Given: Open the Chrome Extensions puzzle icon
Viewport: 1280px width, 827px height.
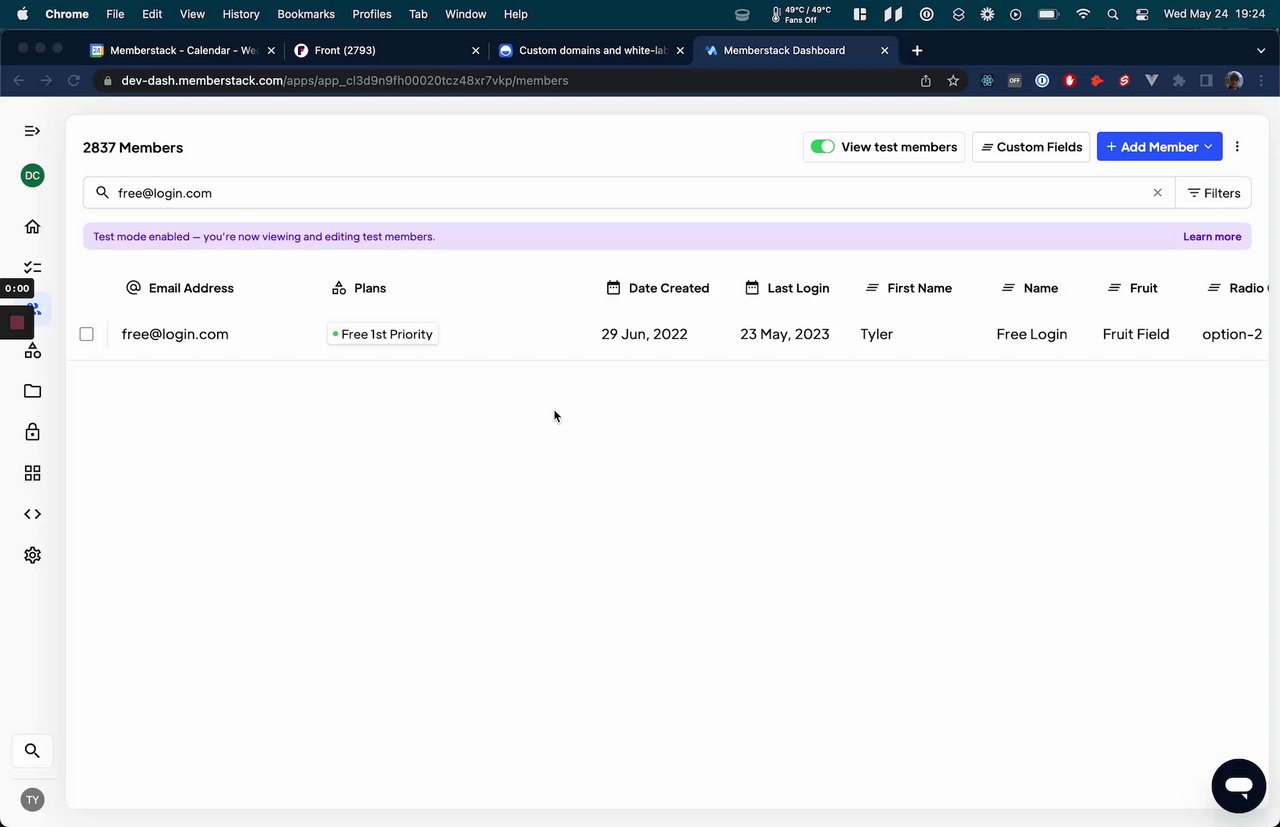Looking at the screenshot, I should (x=1179, y=80).
